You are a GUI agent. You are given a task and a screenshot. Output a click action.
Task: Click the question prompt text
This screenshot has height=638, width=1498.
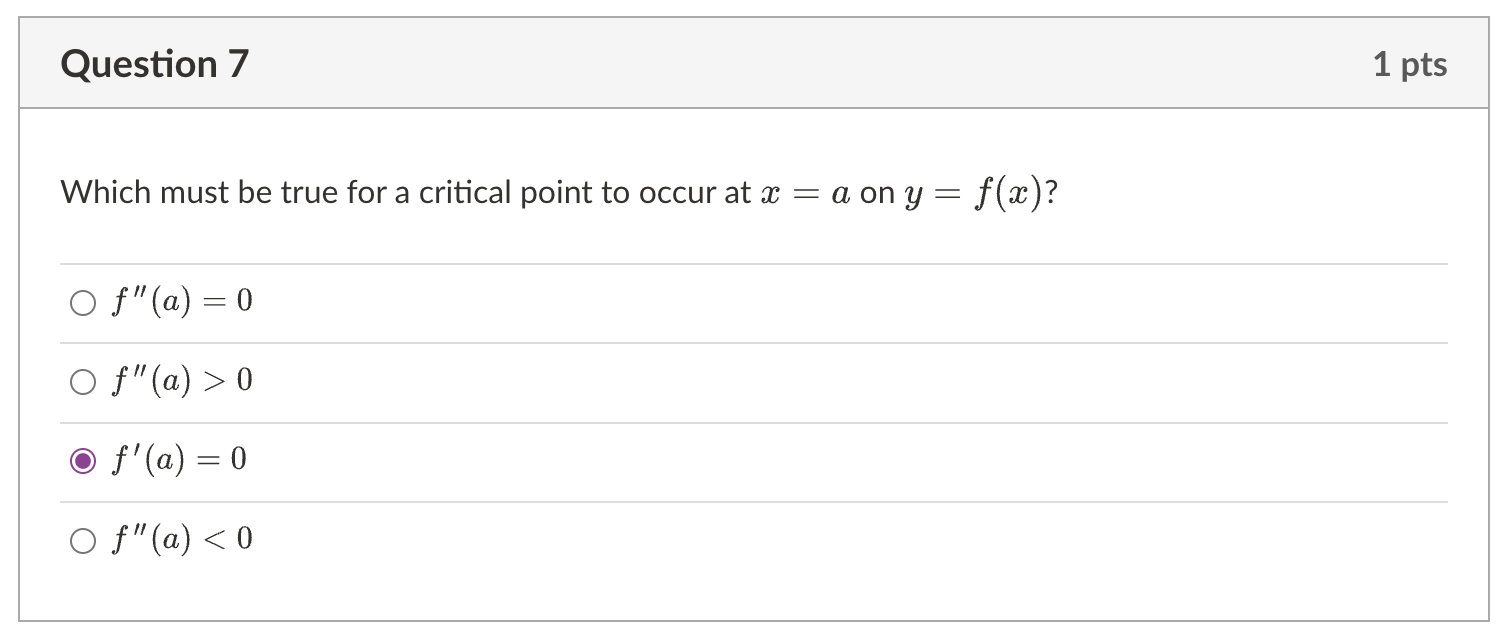click(560, 192)
